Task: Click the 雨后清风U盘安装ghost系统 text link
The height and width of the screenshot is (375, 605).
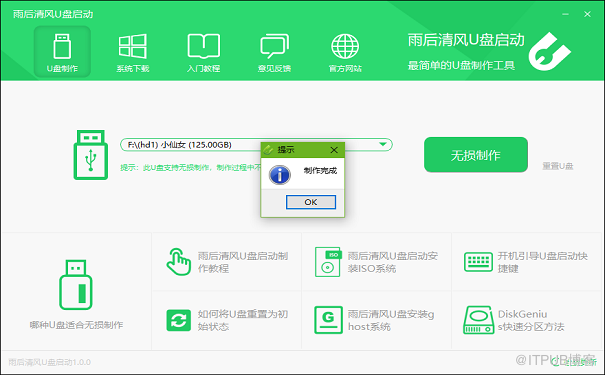Action: 391,320
